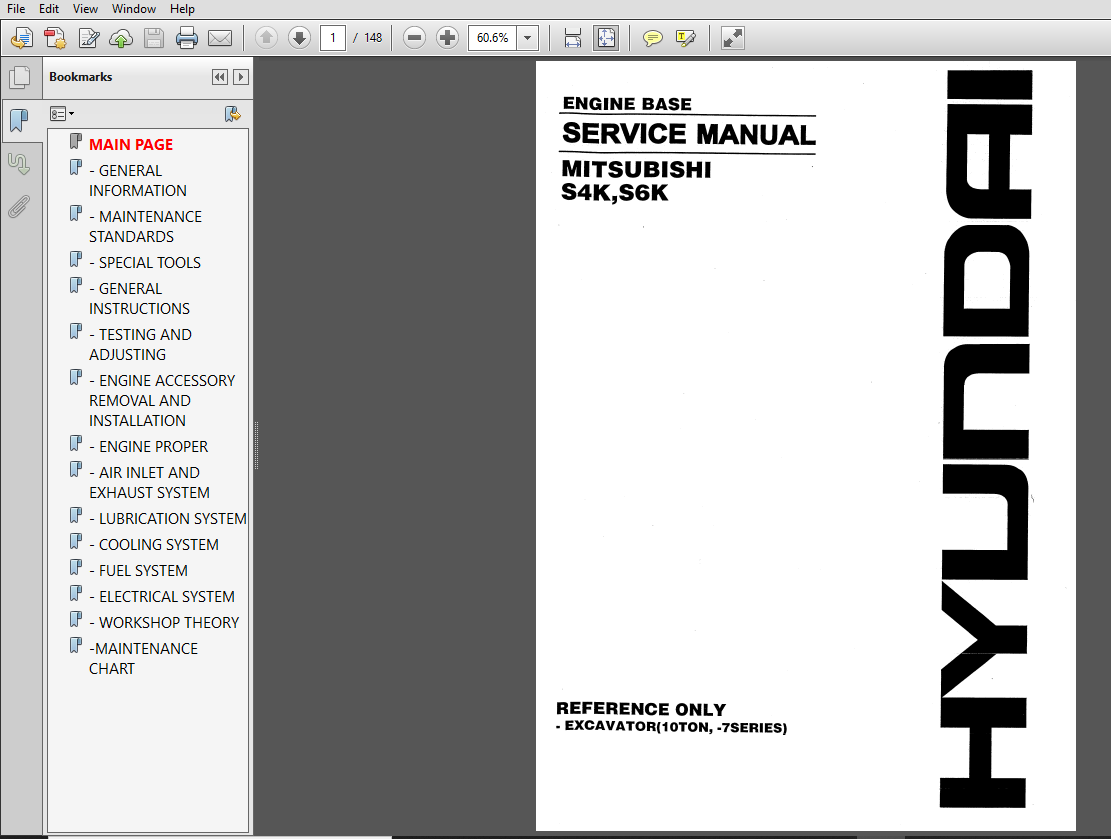Click the Create PDF toolbar icon
The height and width of the screenshot is (839, 1111).
tap(55, 38)
